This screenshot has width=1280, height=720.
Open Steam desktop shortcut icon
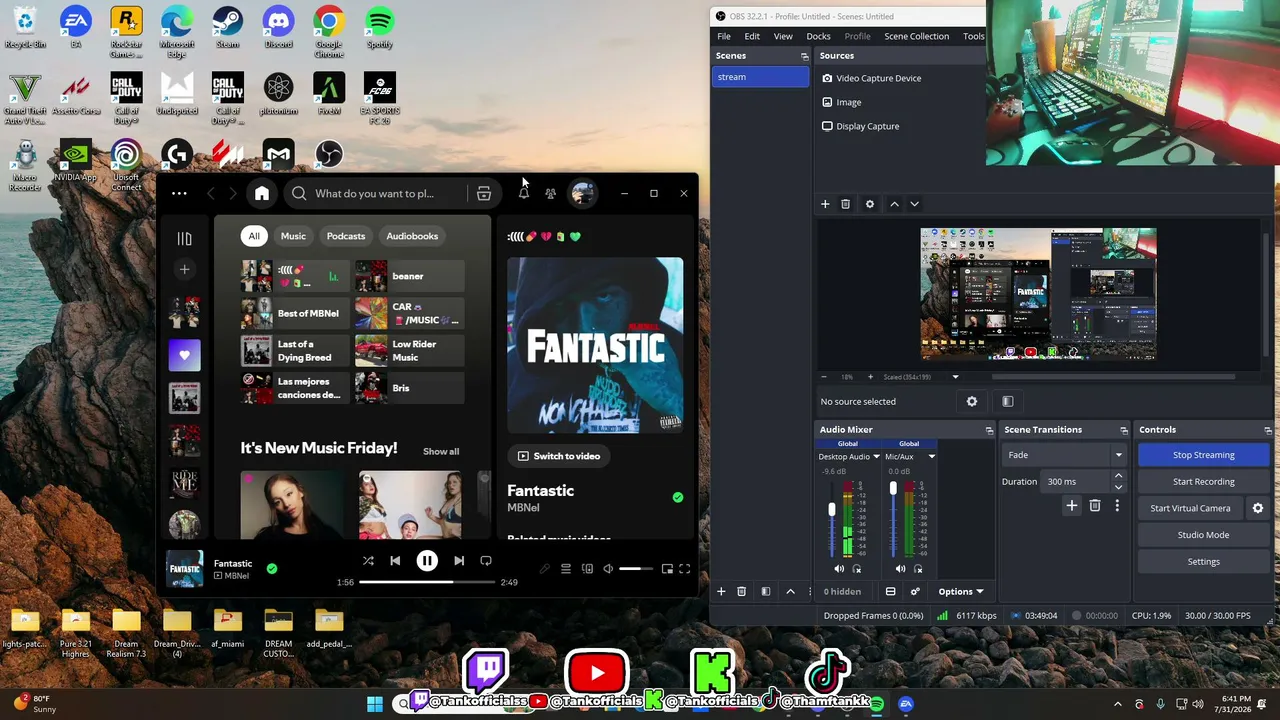[227, 28]
